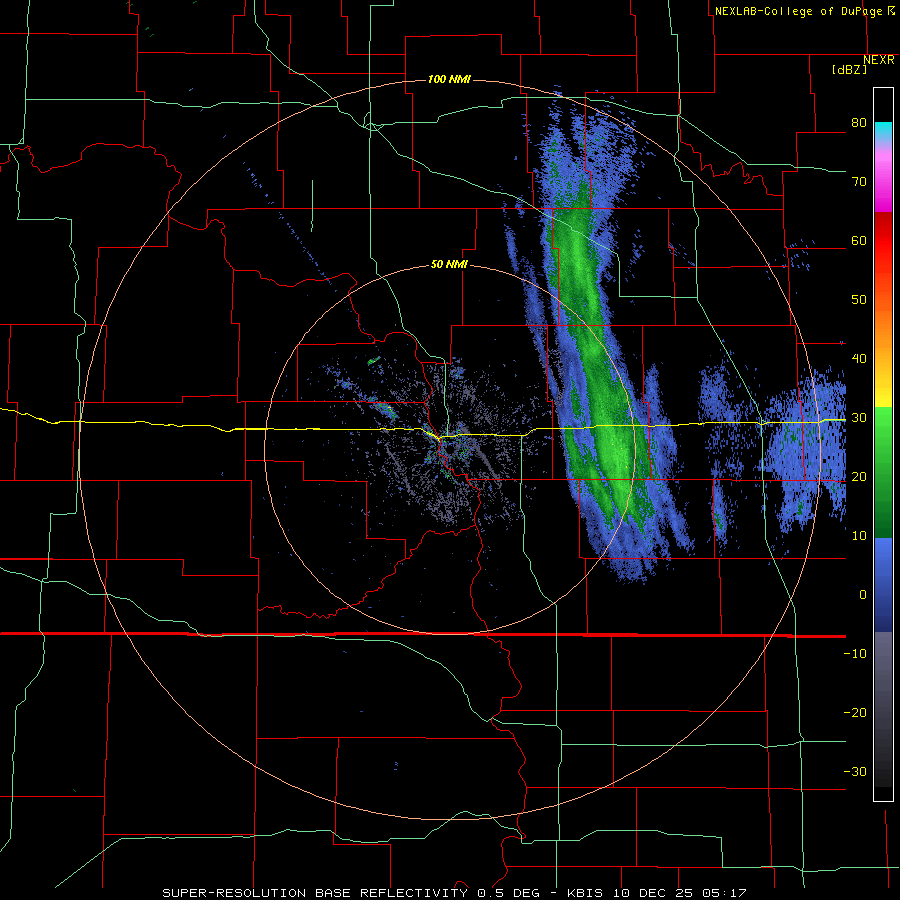Click the NEXR label above the color scale
This screenshot has height=900, width=900.
[879, 60]
